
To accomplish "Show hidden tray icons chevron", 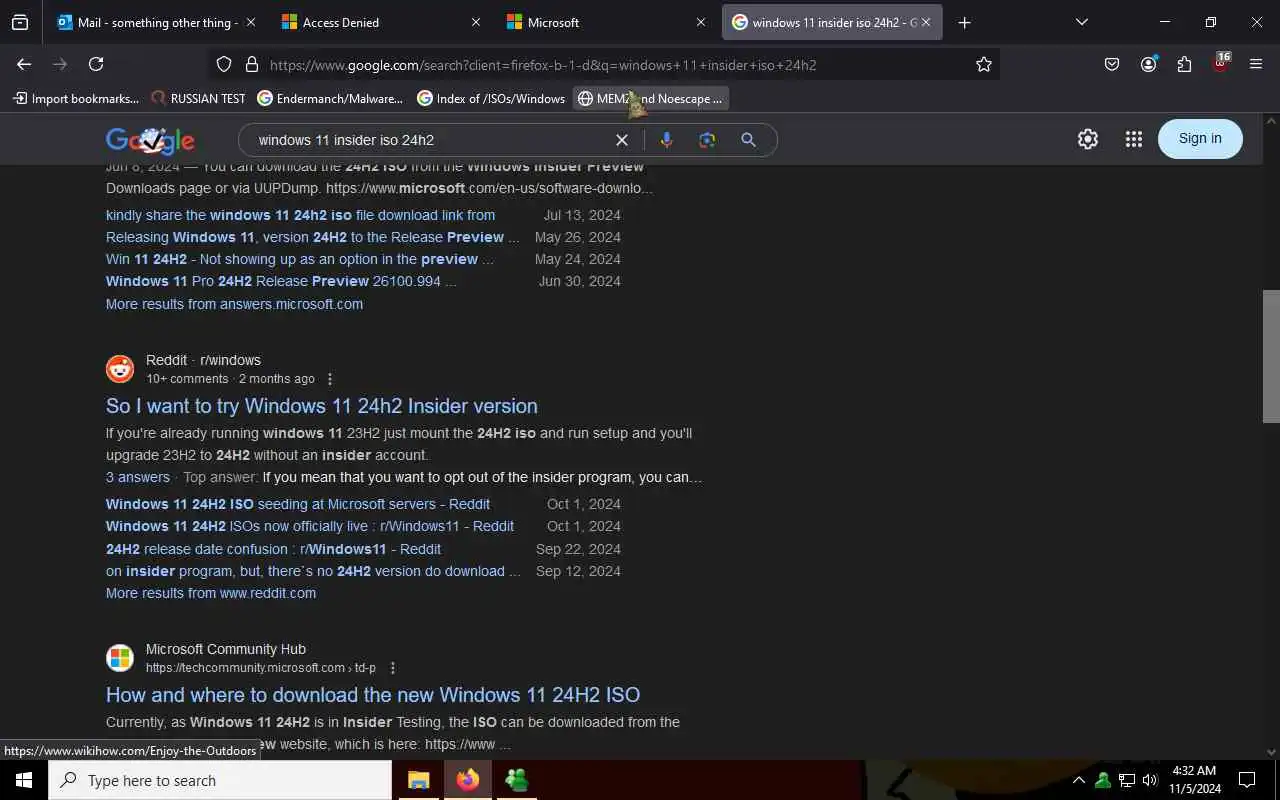I will 1078,780.
